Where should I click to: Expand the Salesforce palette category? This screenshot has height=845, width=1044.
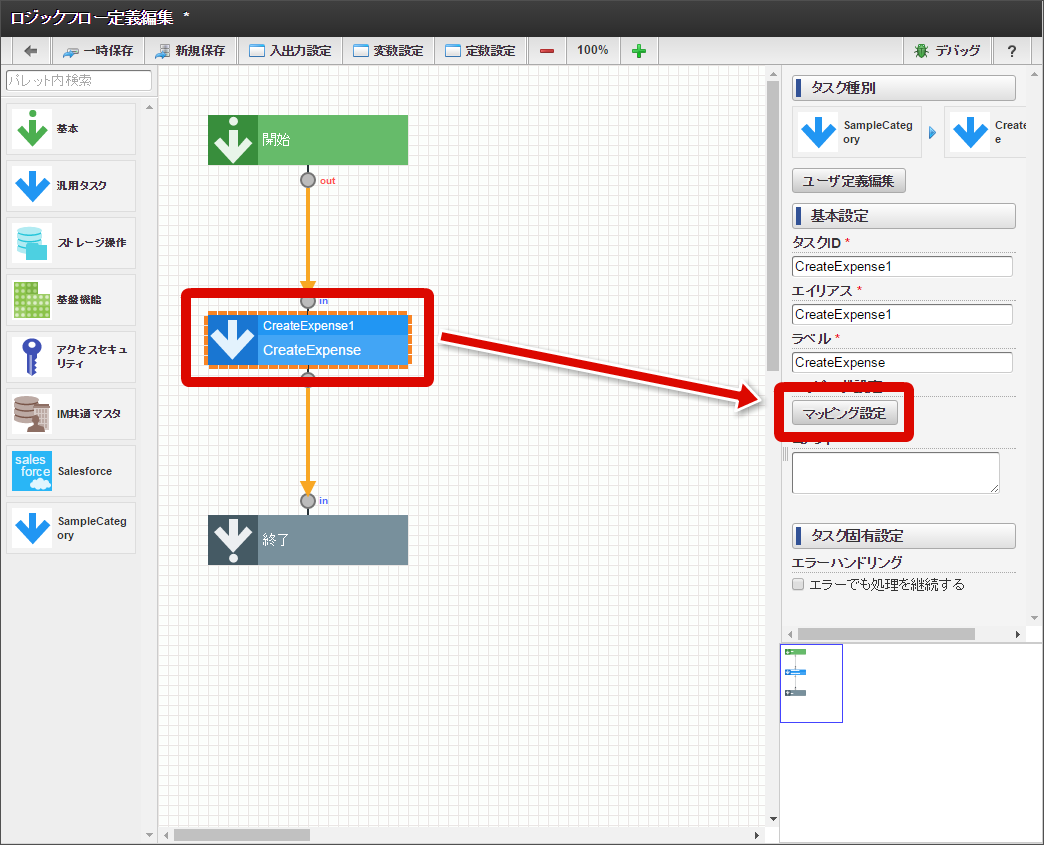coord(71,471)
